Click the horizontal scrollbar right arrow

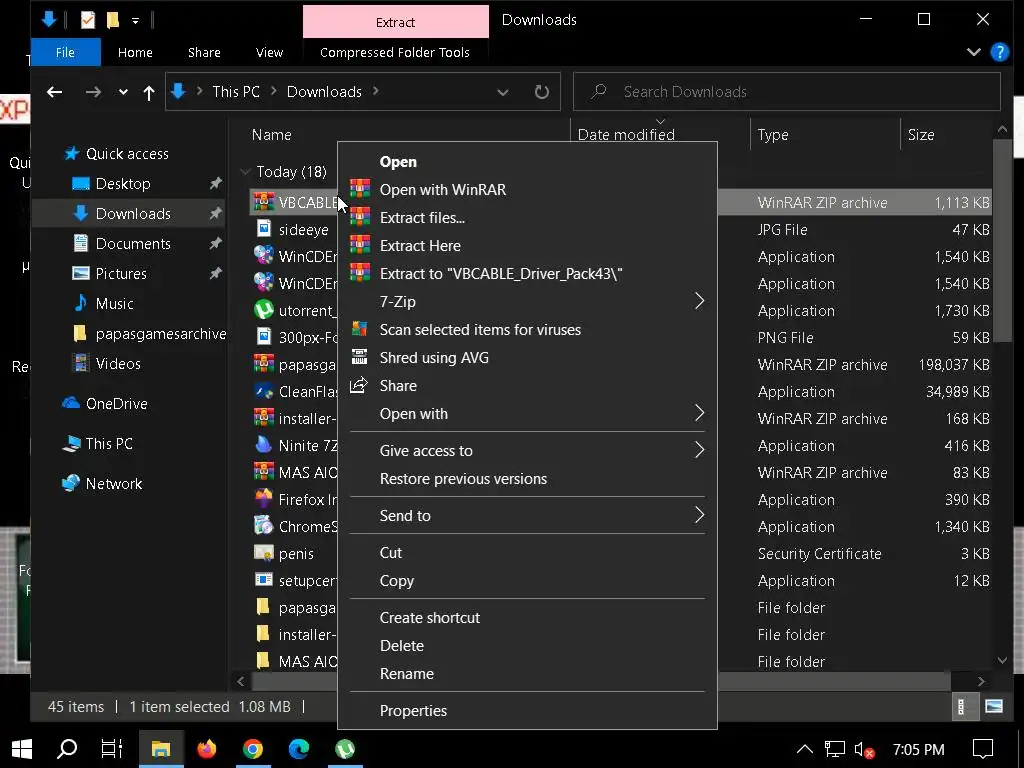[981, 681]
